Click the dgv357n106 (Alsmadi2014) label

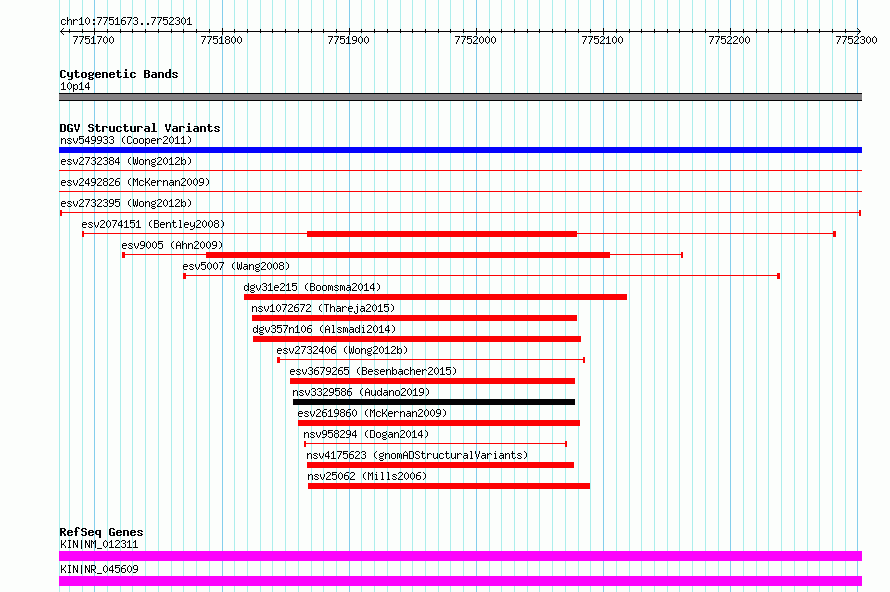tap(324, 329)
